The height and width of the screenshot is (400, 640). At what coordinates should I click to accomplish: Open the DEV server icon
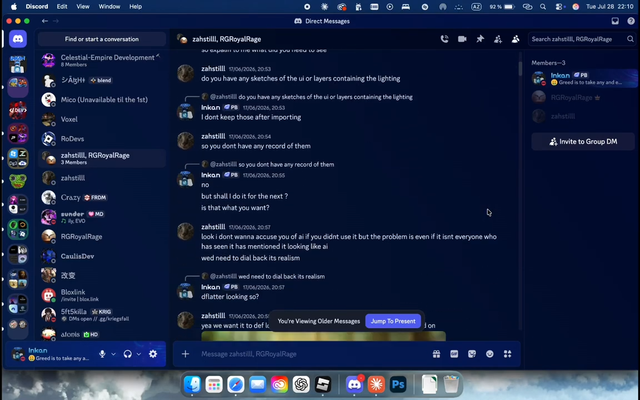[x=18, y=110]
